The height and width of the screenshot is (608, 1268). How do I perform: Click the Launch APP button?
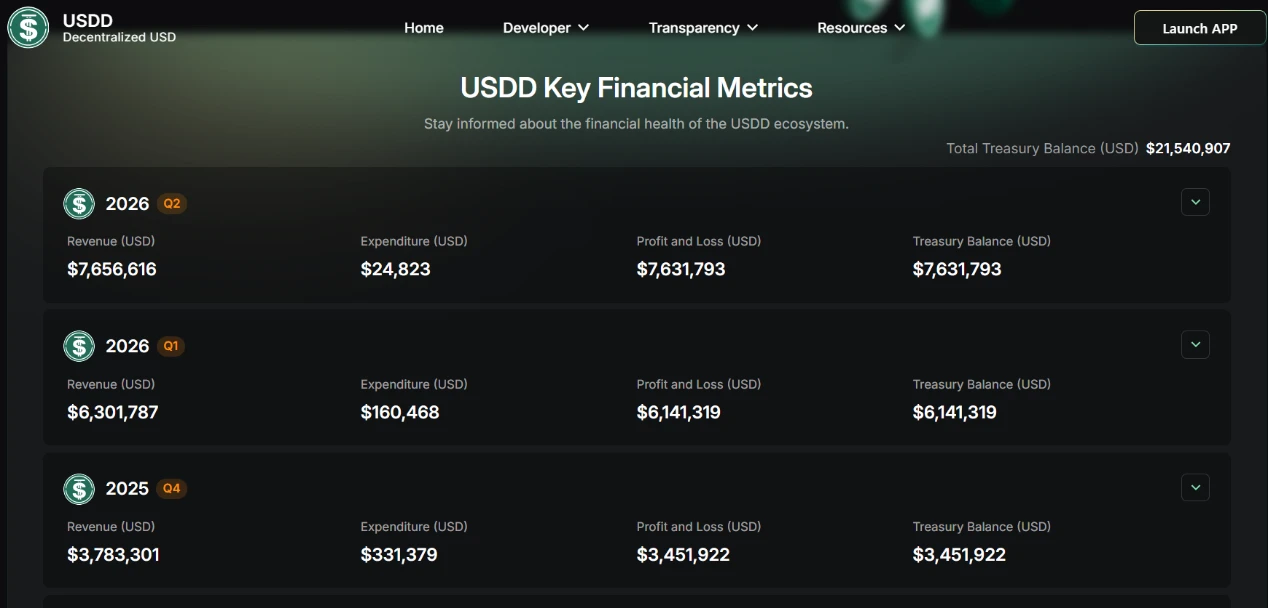point(1199,28)
